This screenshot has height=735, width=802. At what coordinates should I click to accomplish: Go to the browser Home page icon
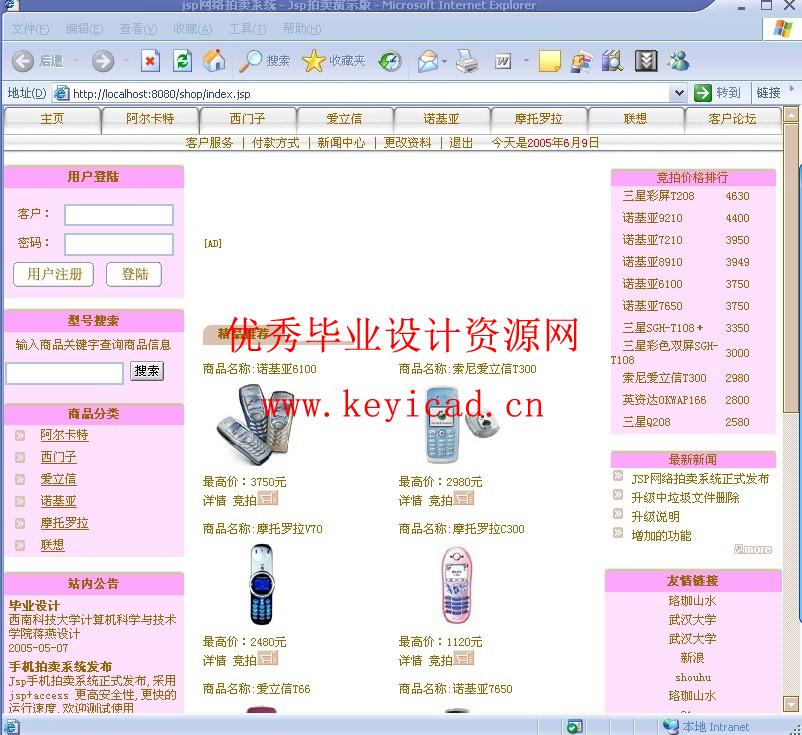pos(214,61)
